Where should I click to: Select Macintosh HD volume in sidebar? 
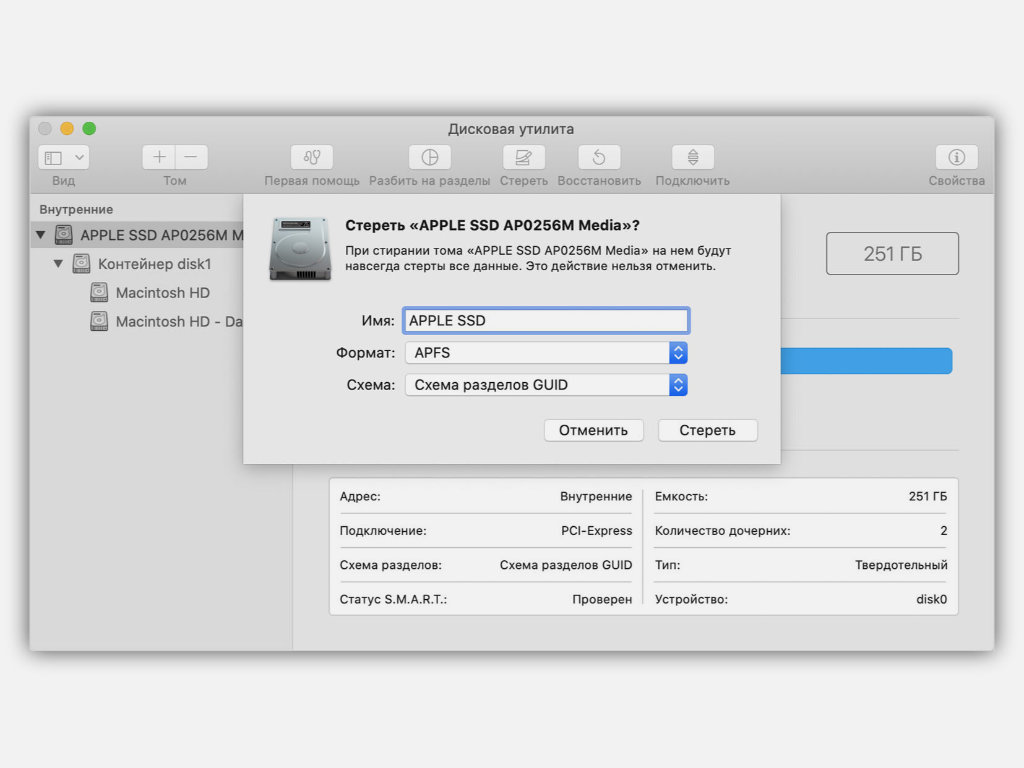point(162,293)
